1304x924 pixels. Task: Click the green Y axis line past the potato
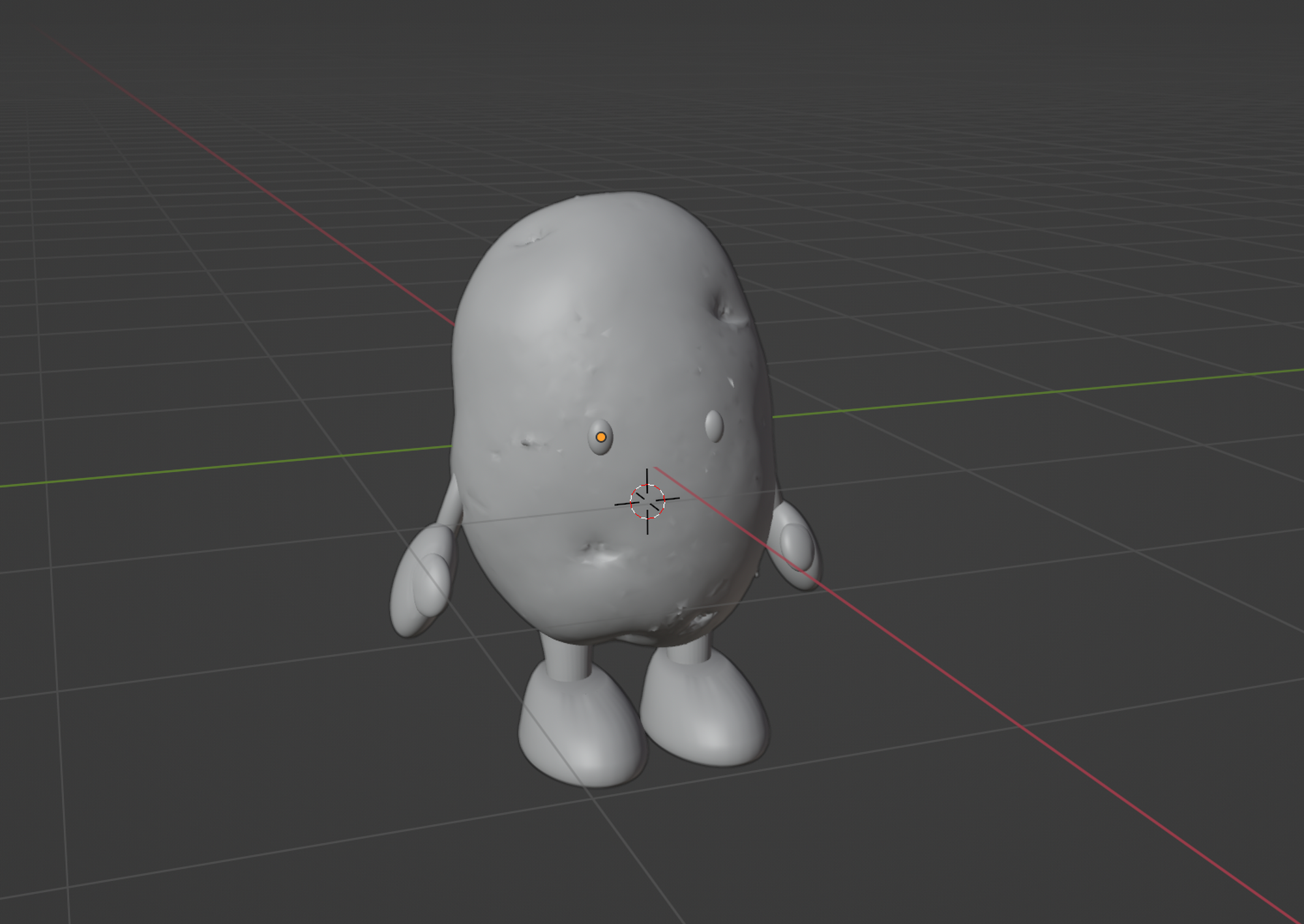point(1043,391)
